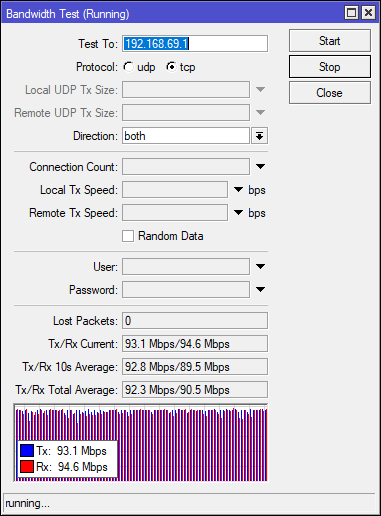This screenshot has width=381, height=516.
Task: Click the Tx/Rx bandwidth graph
Action: coord(141,443)
